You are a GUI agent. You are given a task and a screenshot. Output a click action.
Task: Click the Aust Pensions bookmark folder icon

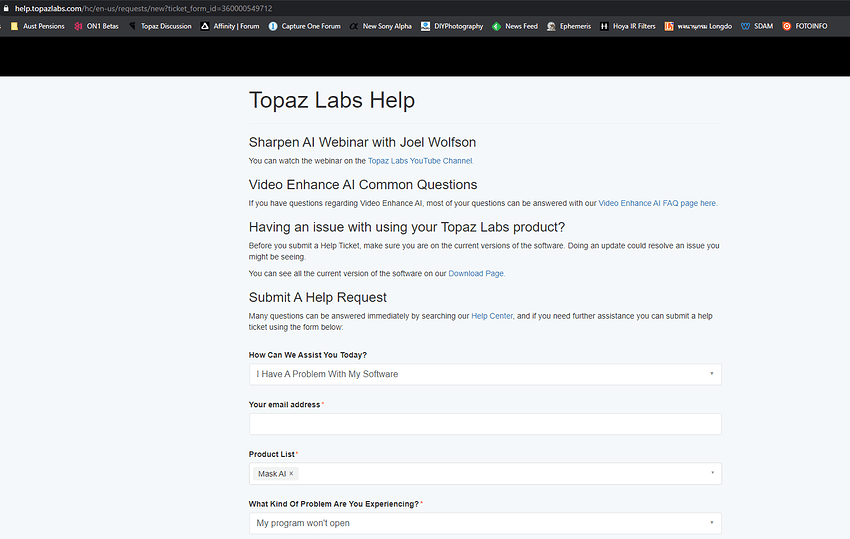coord(15,26)
